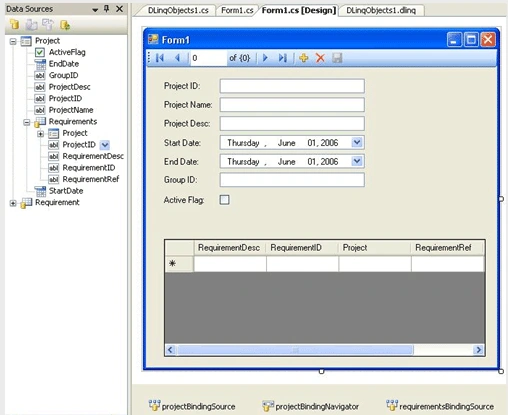Screen dimensions: 508x415
Task: Click the RequirementDesc column header
Action: tap(230, 248)
